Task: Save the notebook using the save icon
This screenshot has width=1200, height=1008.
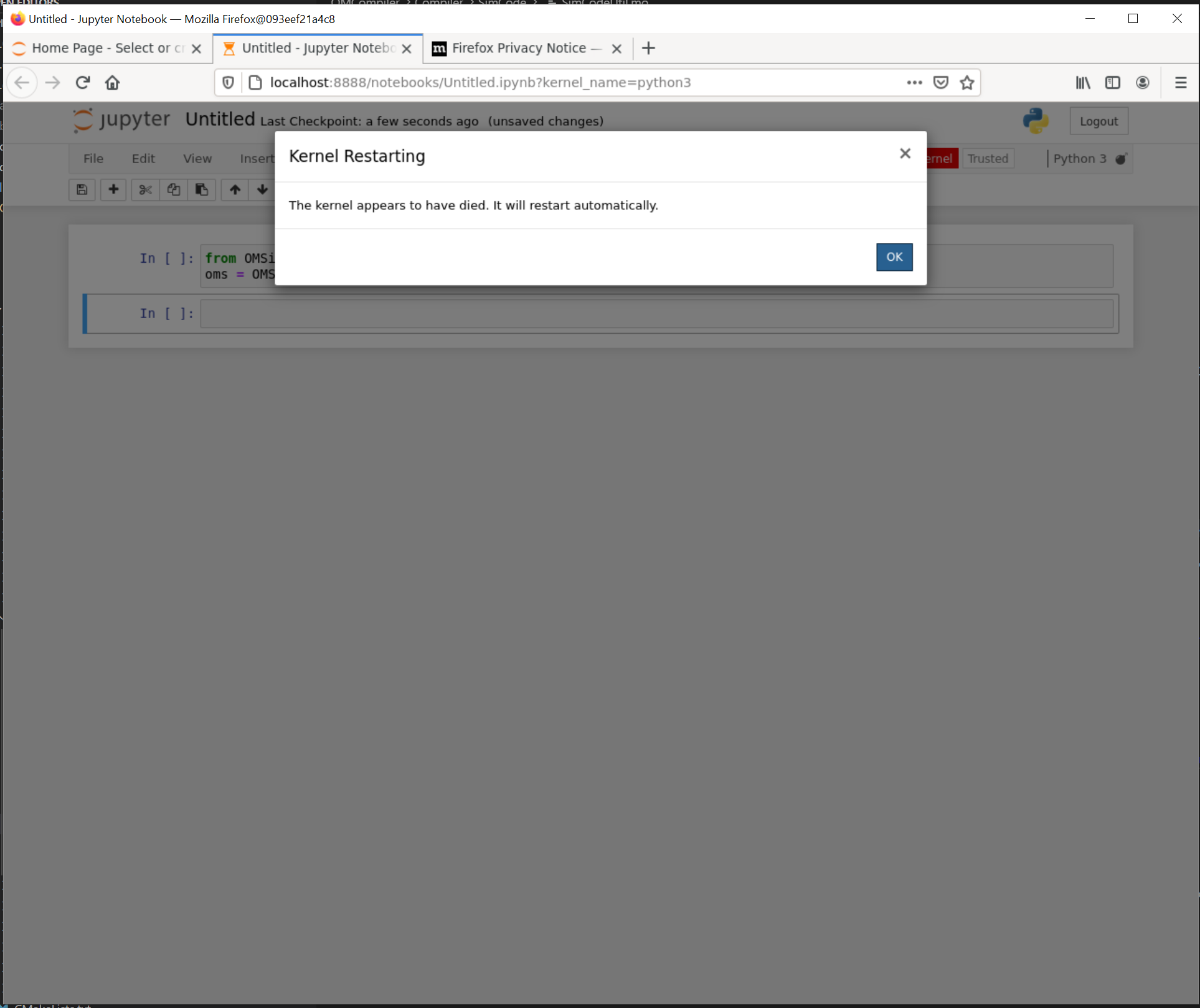Action: pyautogui.click(x=82, y=190)
